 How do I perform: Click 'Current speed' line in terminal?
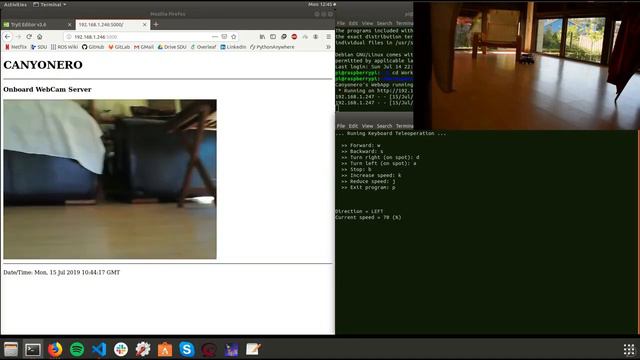[x=368, y=218]
